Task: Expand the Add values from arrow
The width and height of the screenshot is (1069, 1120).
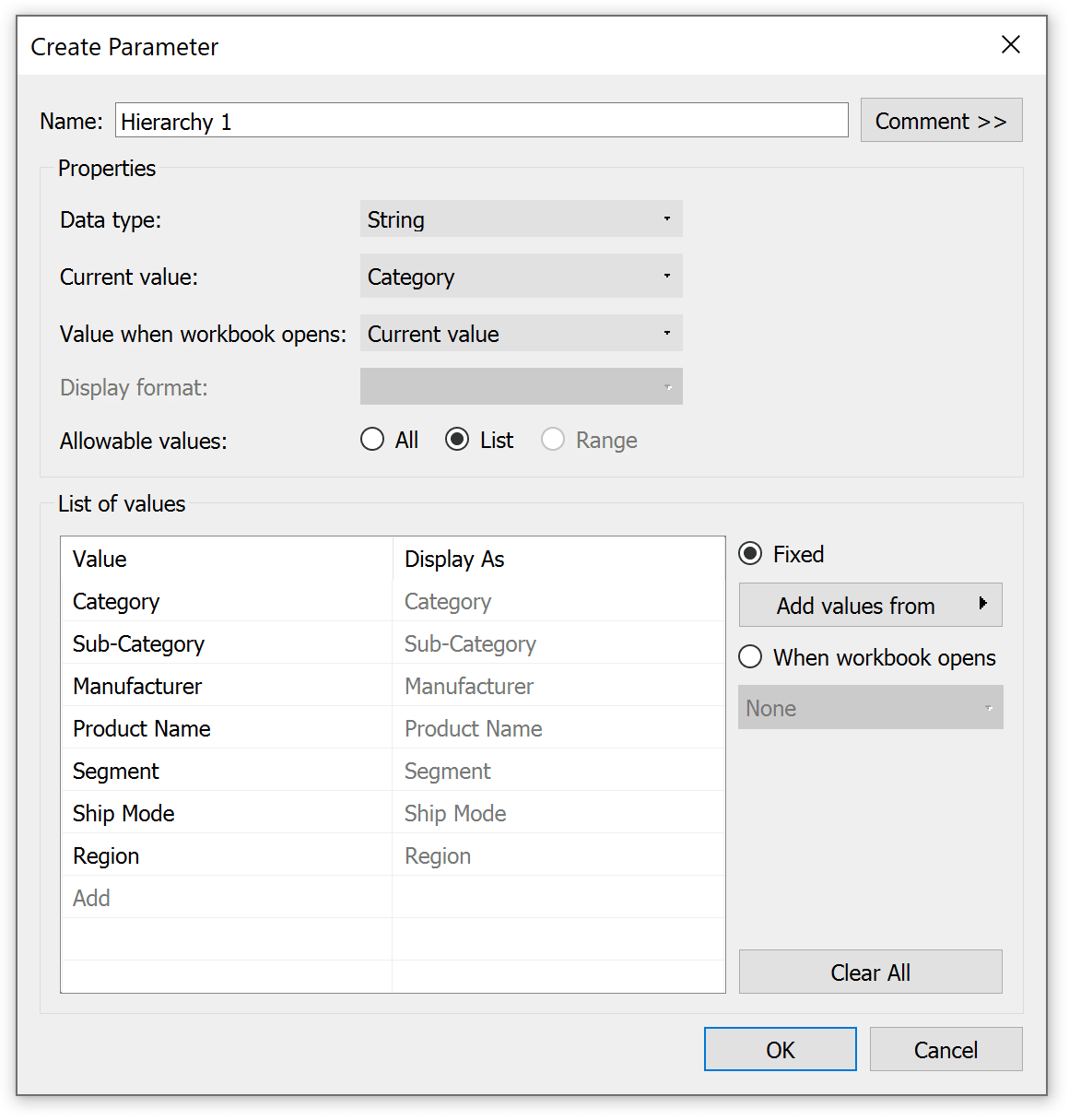Action: click(983, 604)
